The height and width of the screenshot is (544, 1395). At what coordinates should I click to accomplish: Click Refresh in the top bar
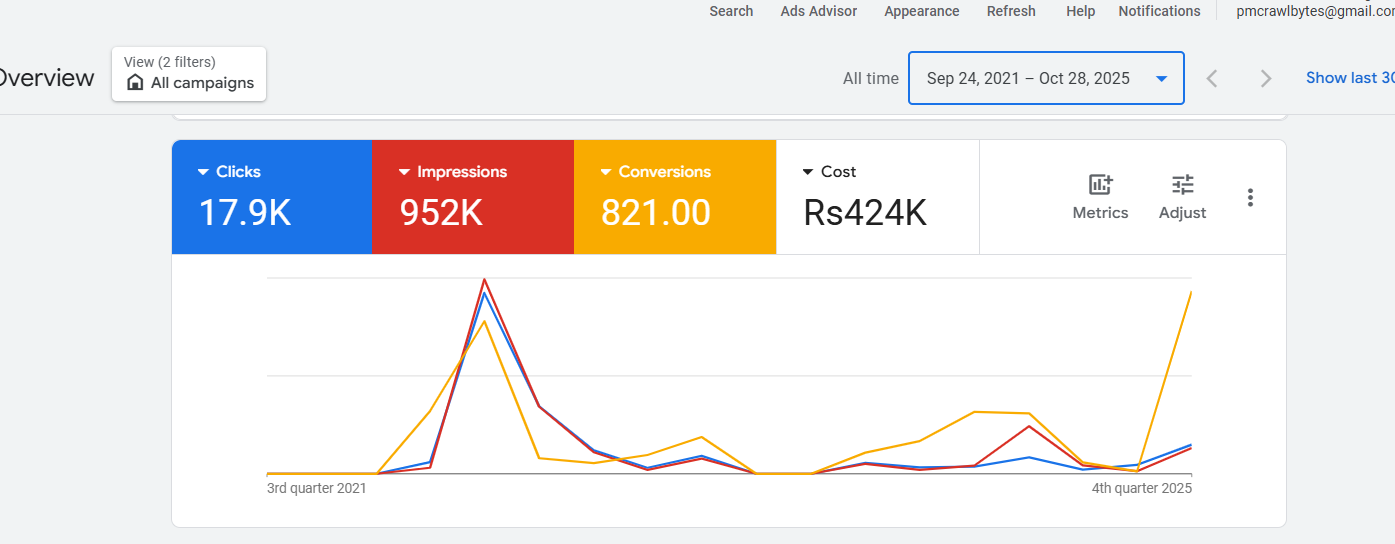click(1011, 11)
